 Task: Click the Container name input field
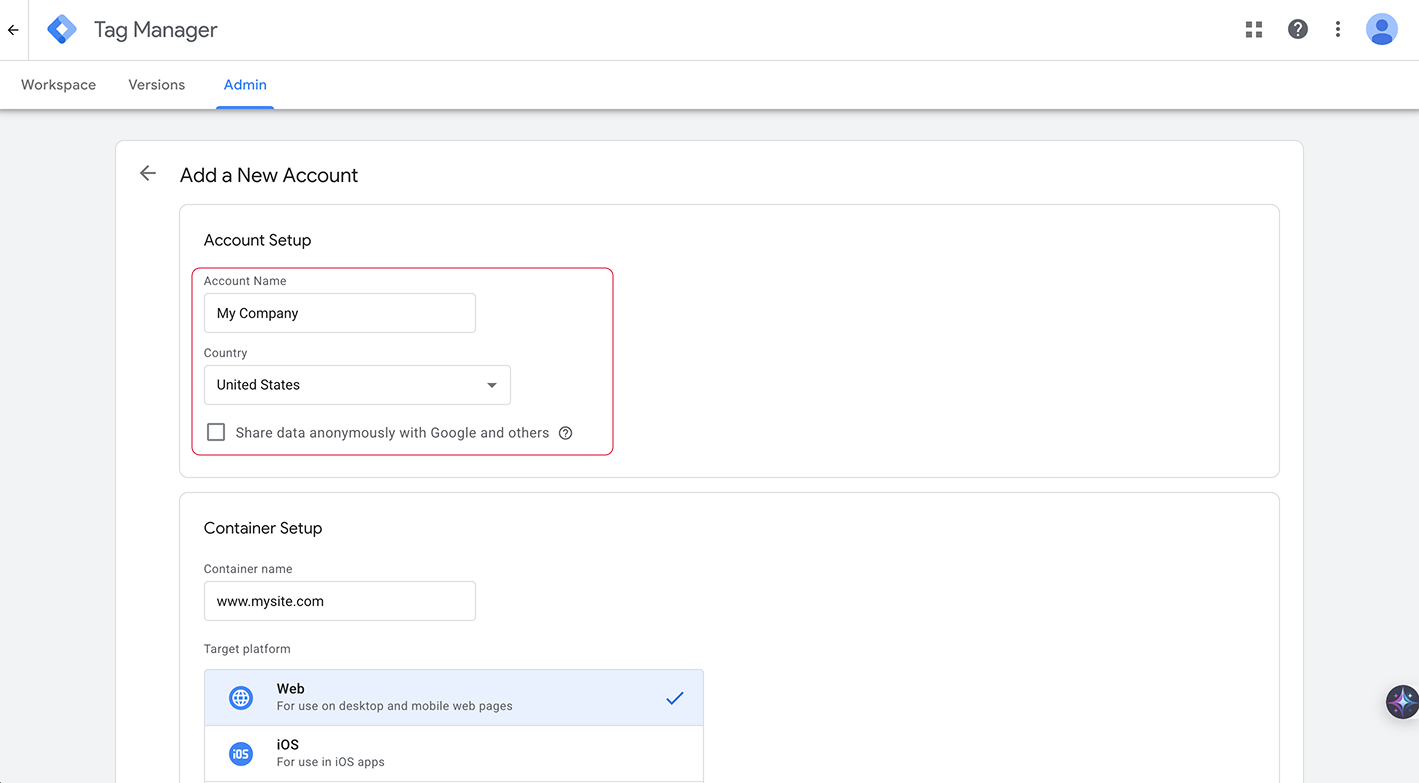tap(340, 601)
